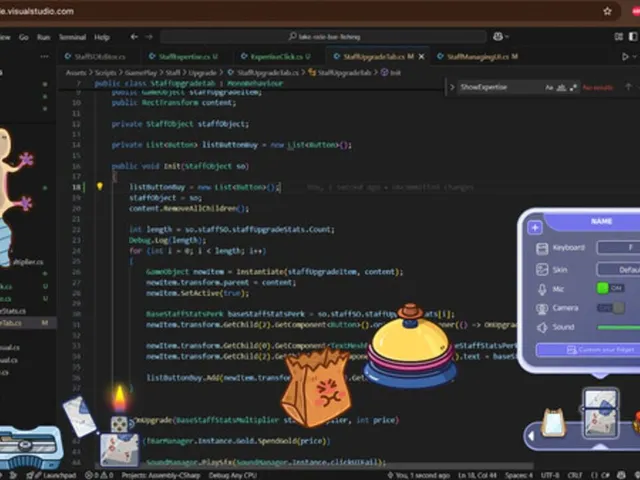Click the Copilot icon beside the search bar
The width and height of the screenshot is (640, 480).
tap(498, 37)
